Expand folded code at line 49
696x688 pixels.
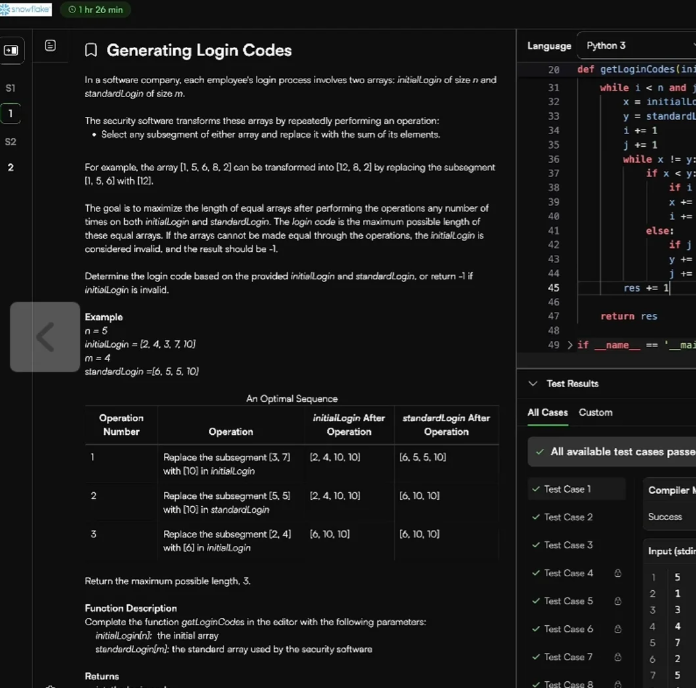[570, 345]
